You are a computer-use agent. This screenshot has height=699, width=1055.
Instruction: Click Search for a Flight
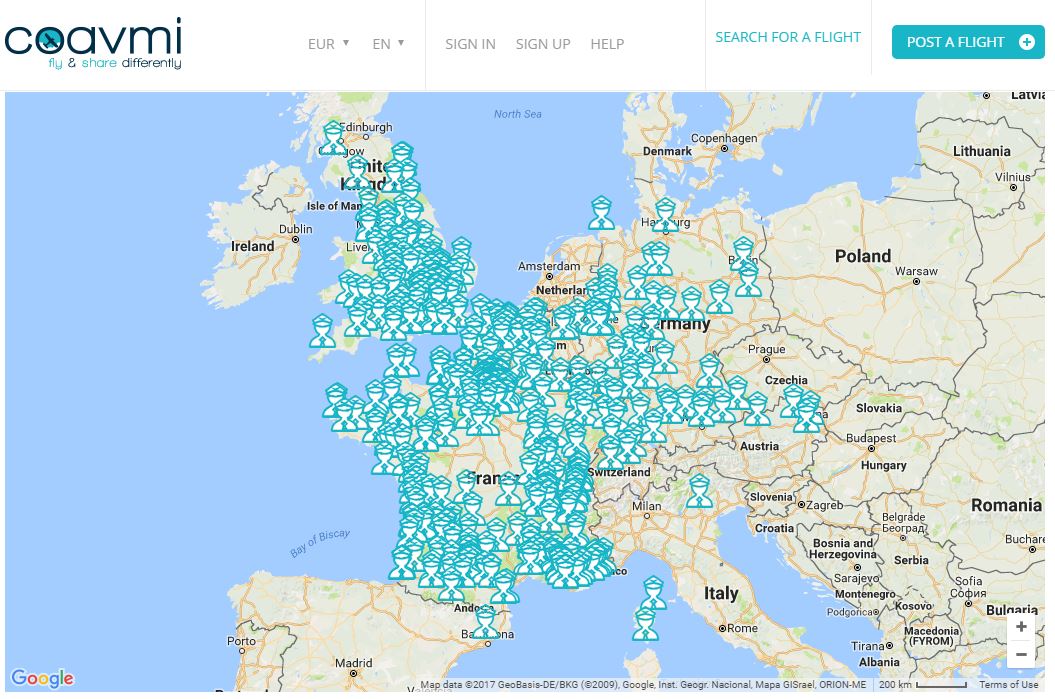[x=788, y=37]
